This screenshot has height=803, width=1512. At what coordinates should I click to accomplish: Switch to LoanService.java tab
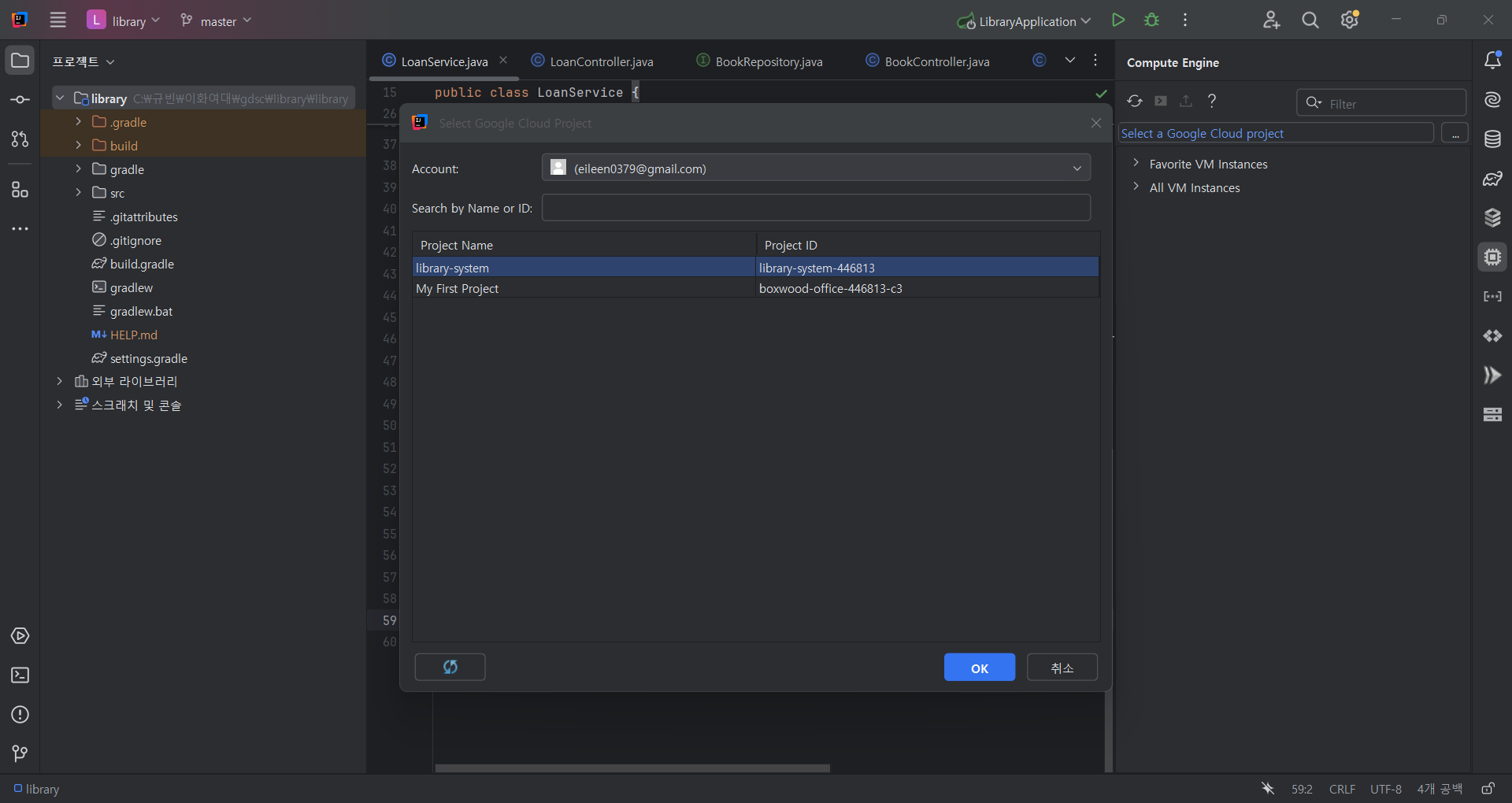pos(444,61)
